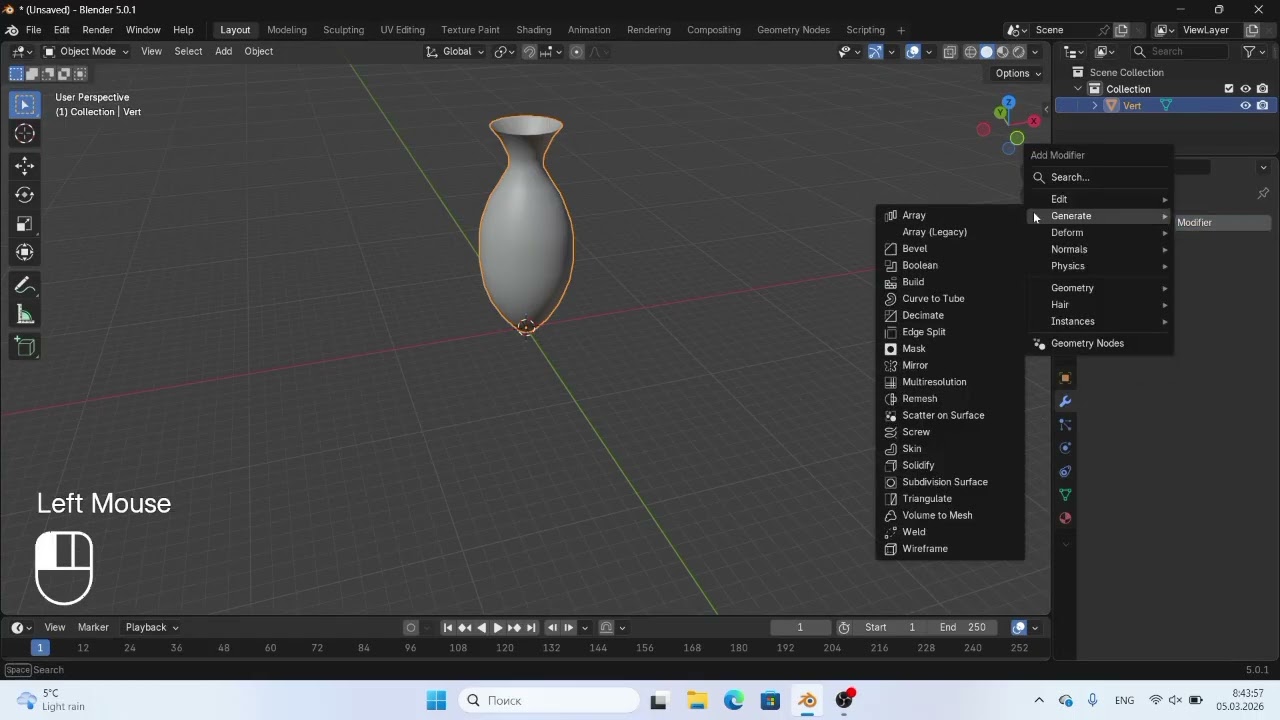
Task: Add the Solidify modifier
Action: click(950, 465)
